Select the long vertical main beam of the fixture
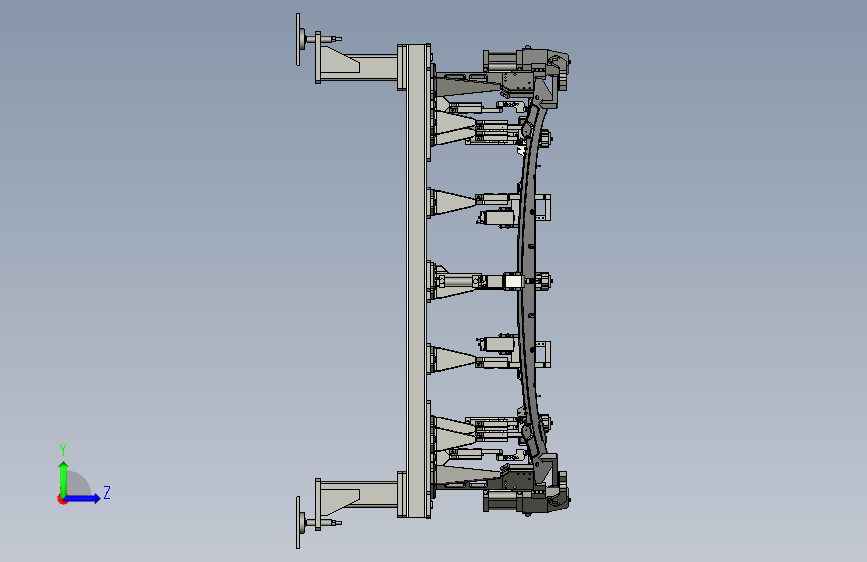The width and height of the screenshot is (867, 562). (416, 281)
